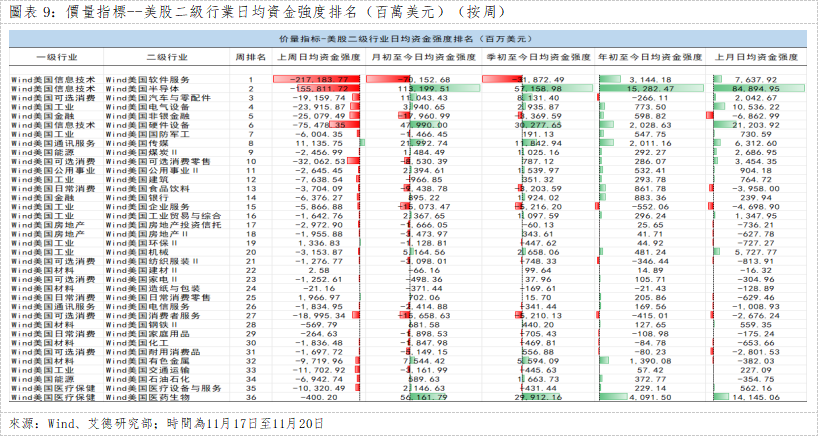
Task: Click the value 1,390.08 for 有色金属
Action: [x=648, y=361]
